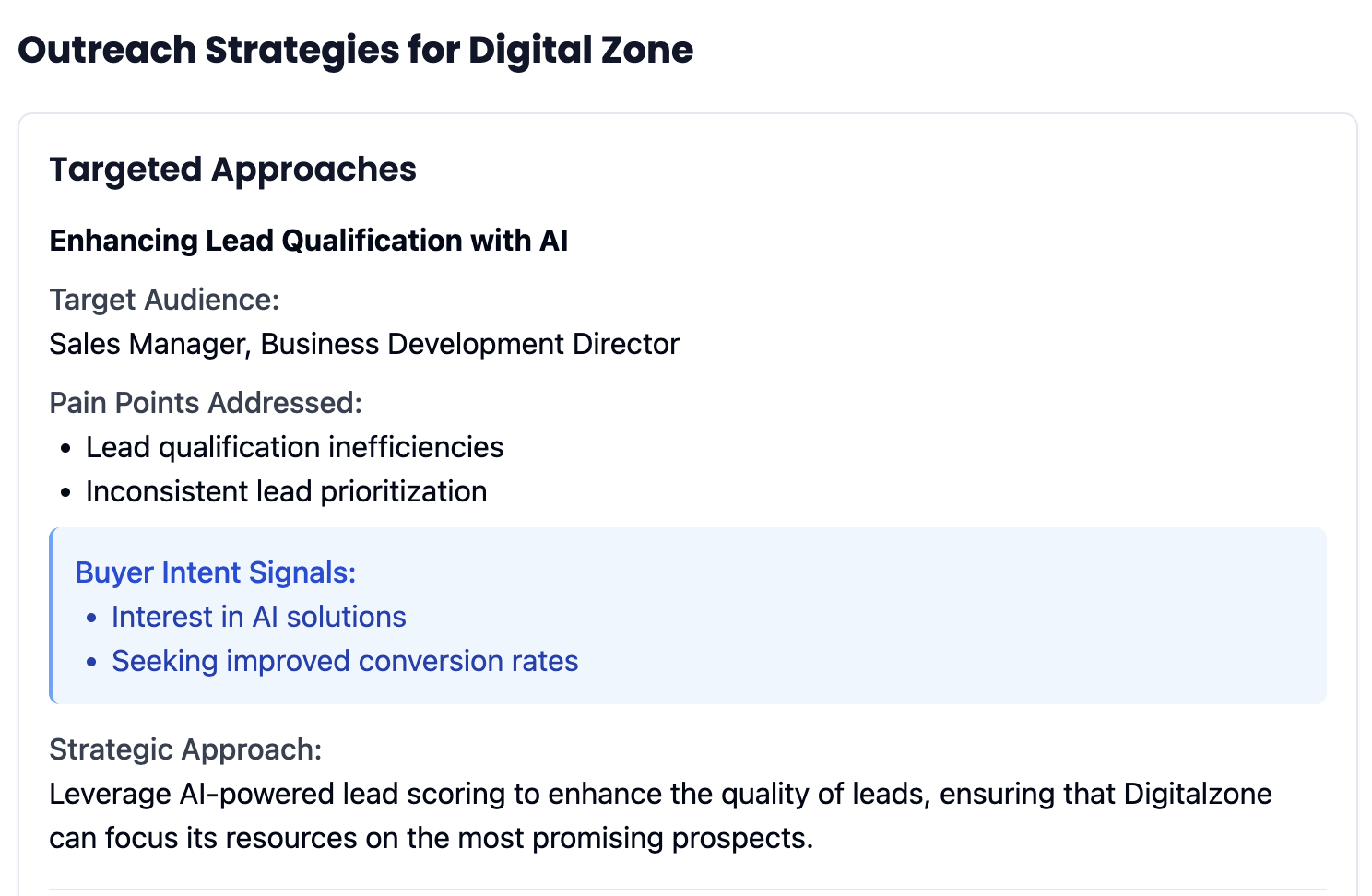This screenshot has height=896, width=1372.
Task: Click the blue Buyer Intent Signals callout box
Action: click(x=688, y=616)
